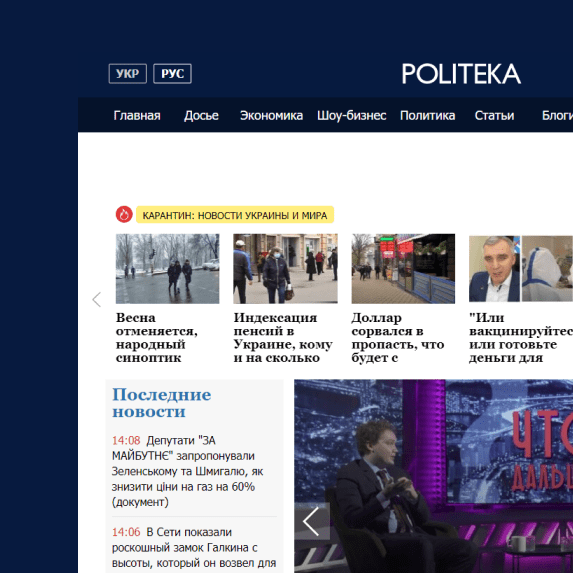Screen dimensions: 573x573
Task: Open thumbnail for Индексация пенсий article
Action: (x=285, y=269)
